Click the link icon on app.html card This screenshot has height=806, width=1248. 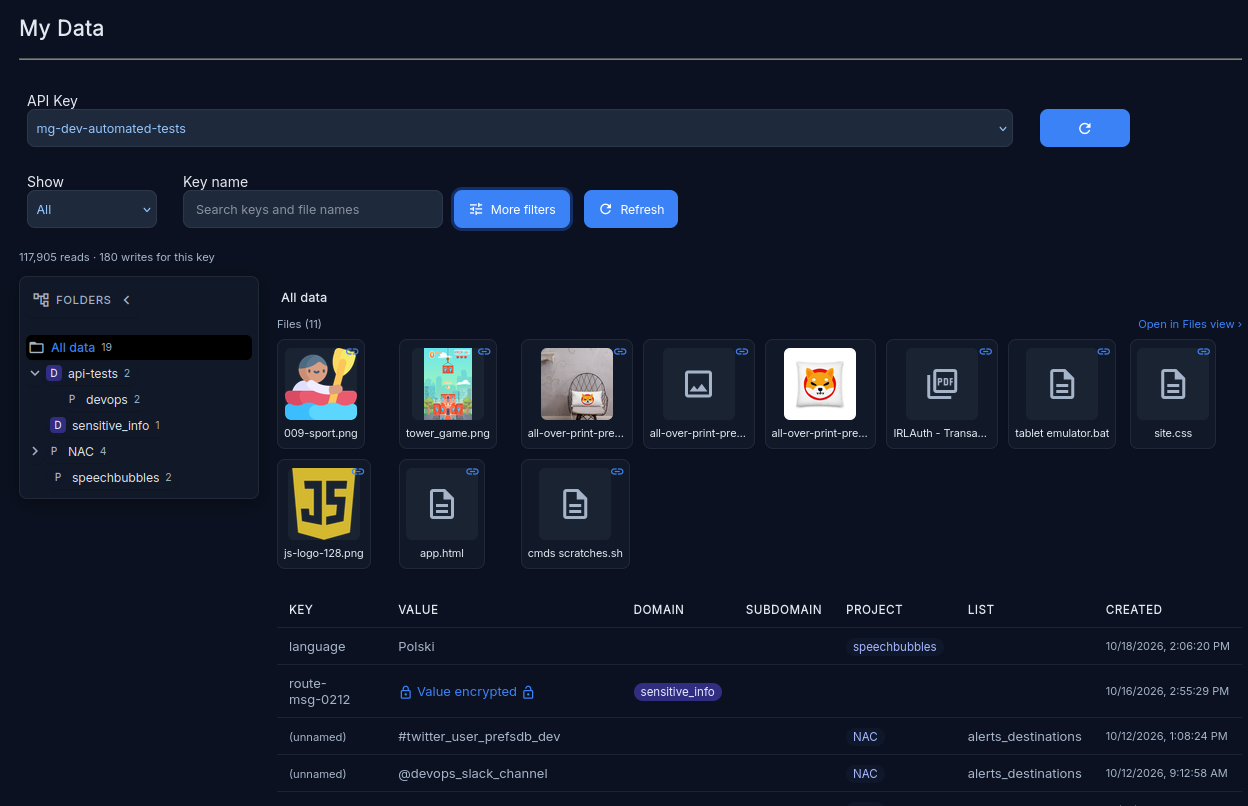pyautogui.click(x=472, y=472)
